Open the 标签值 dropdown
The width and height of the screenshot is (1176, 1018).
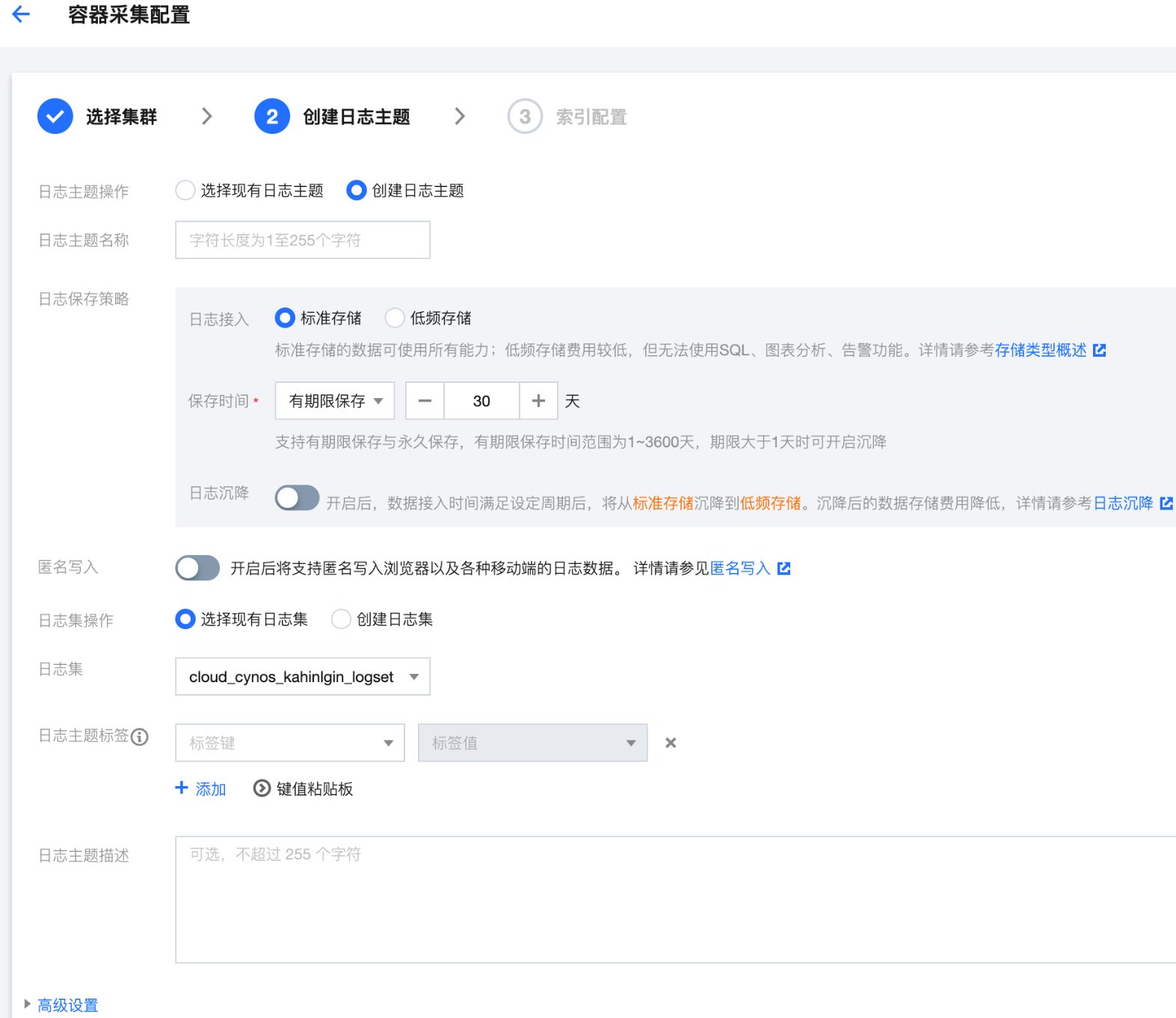point(533,743)
